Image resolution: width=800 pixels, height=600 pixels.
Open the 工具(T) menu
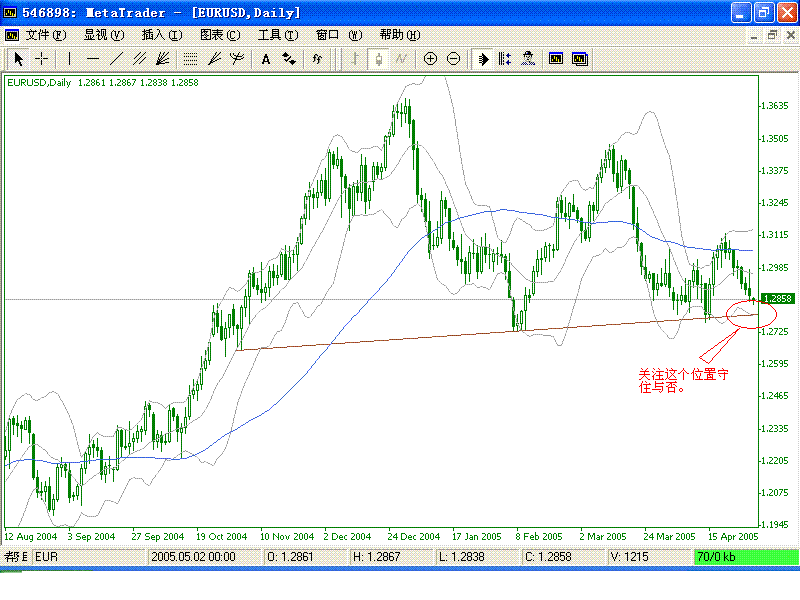(278, 35)
